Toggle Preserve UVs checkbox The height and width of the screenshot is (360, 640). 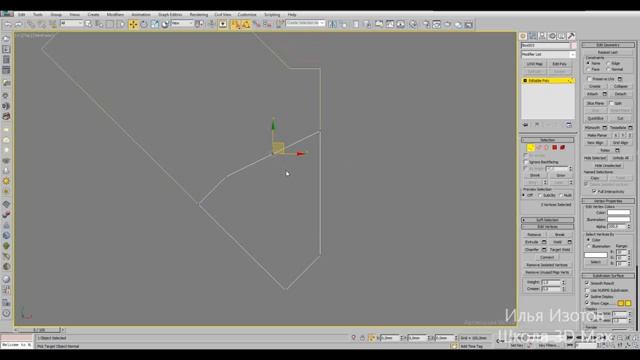tap(589, 79)
